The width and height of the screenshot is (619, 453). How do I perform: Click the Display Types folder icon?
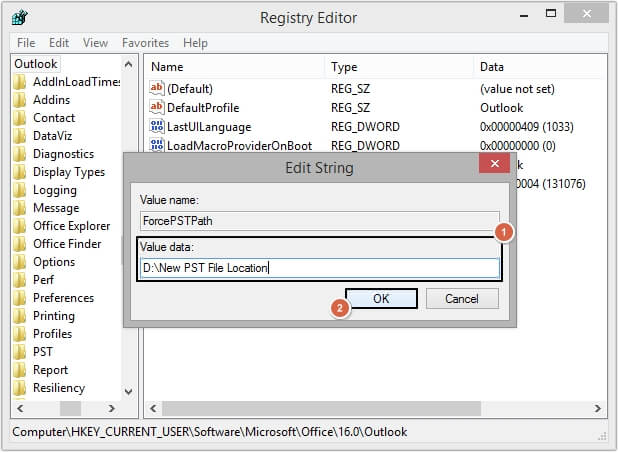(x=19, y=172)
